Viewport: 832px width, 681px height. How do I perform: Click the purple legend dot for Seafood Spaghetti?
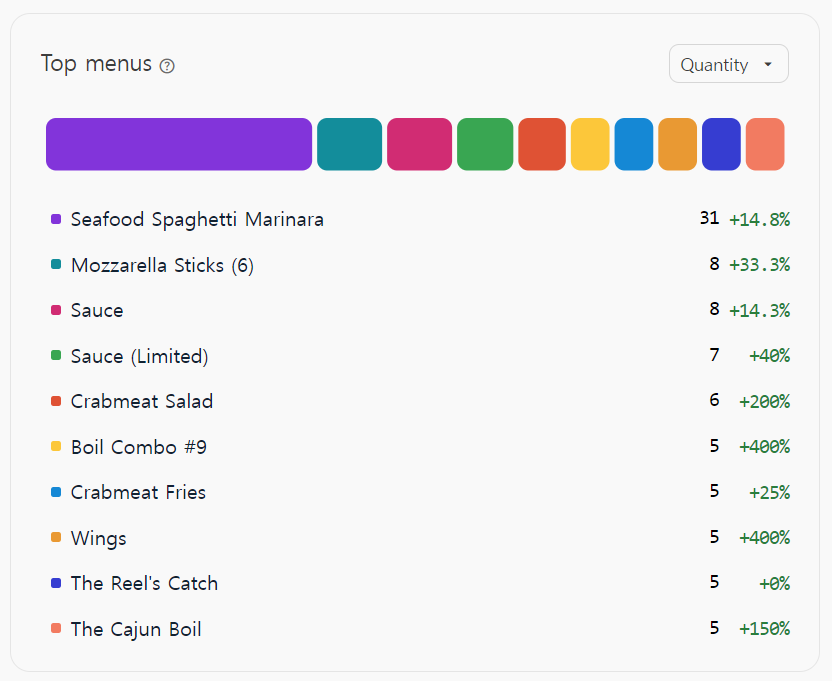[56, 219]
